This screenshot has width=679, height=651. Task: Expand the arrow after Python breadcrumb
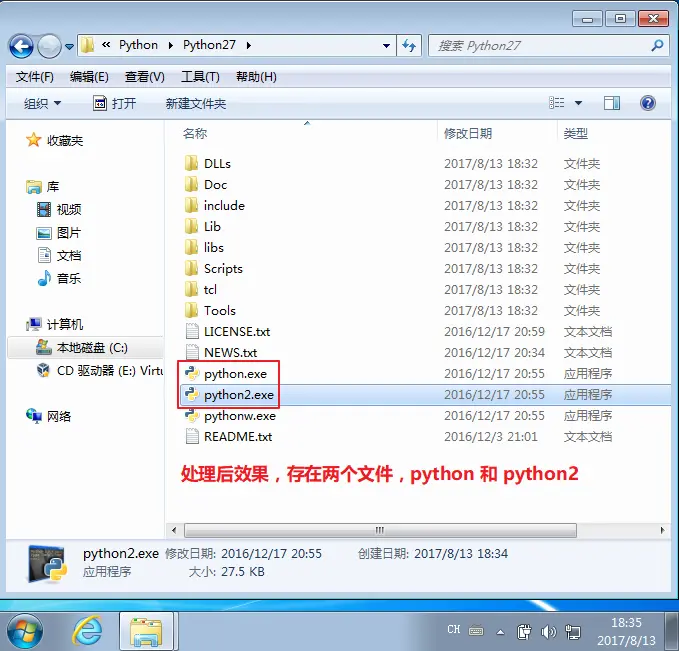[x=171, y=45]
